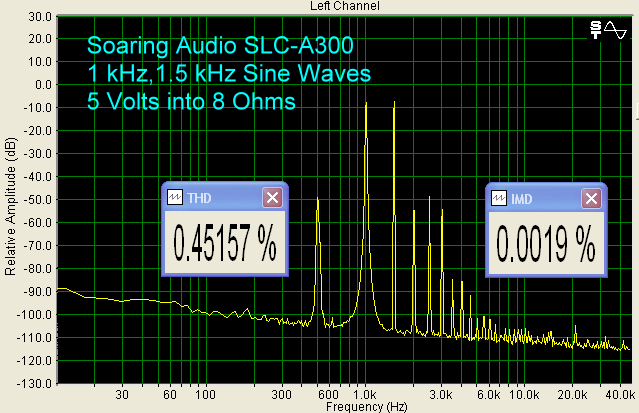Click the 300 frequency axis tick label
Image resolution: width=639 pixels, height=413 pixels.
[x=282, y=395]
